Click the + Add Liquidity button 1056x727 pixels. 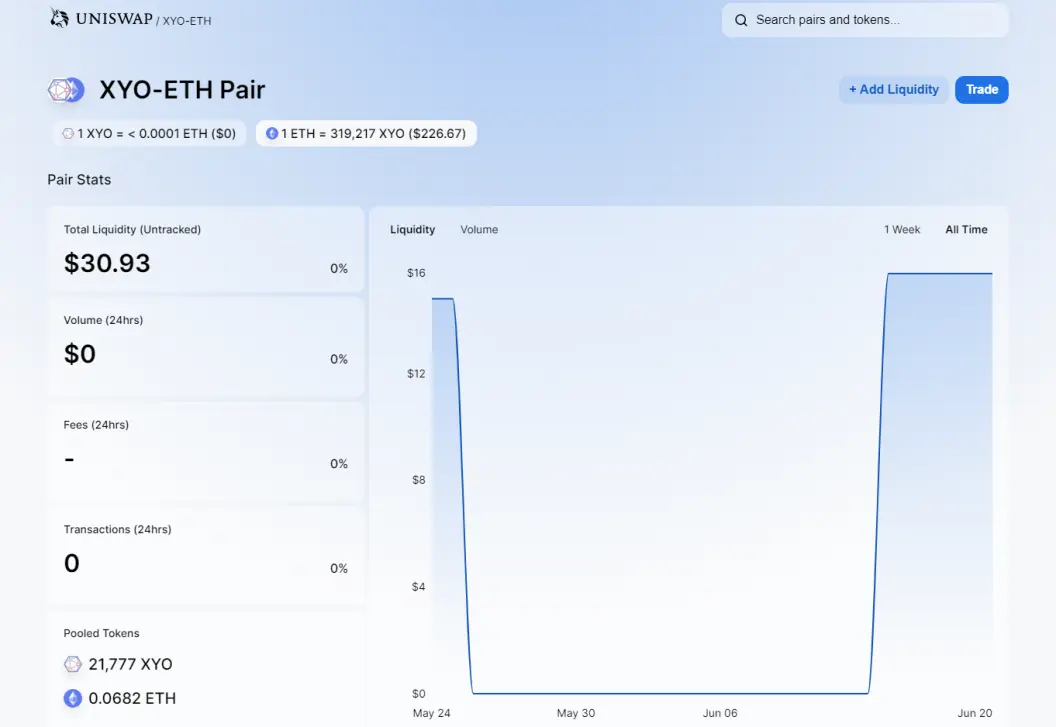click(x=894, y=90)
